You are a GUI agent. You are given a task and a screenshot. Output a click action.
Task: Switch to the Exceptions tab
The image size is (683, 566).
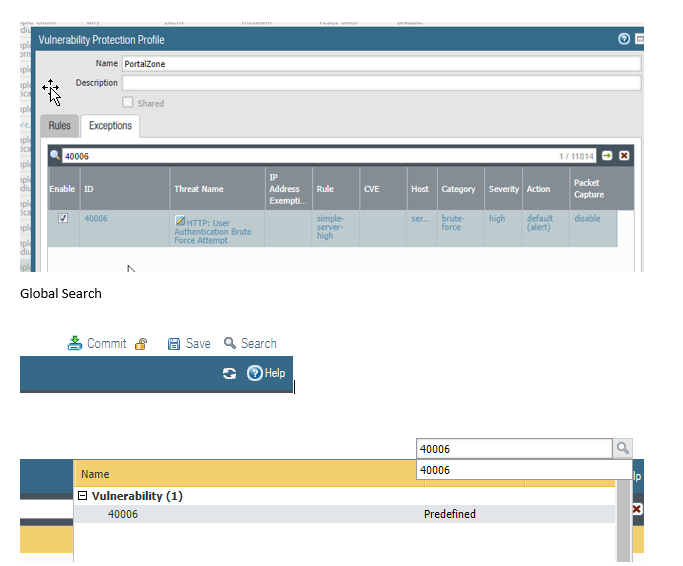pyautogui.click(x=110, y=125)
